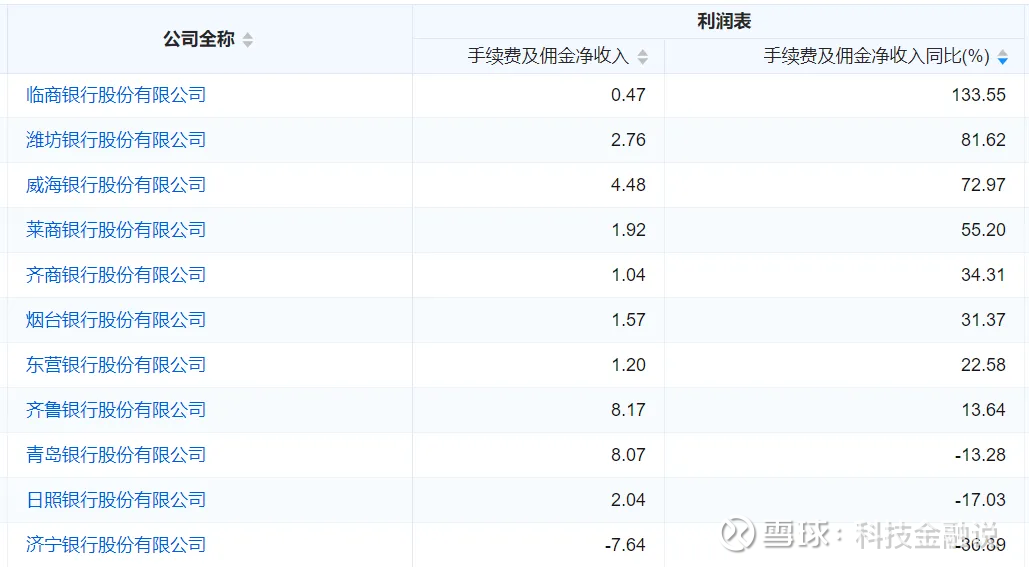Viewport: 1029px width, 567px height.
Task: Open 临商银行股份有限公司 link
Action: pyautogui.click(x=116, y=95)
